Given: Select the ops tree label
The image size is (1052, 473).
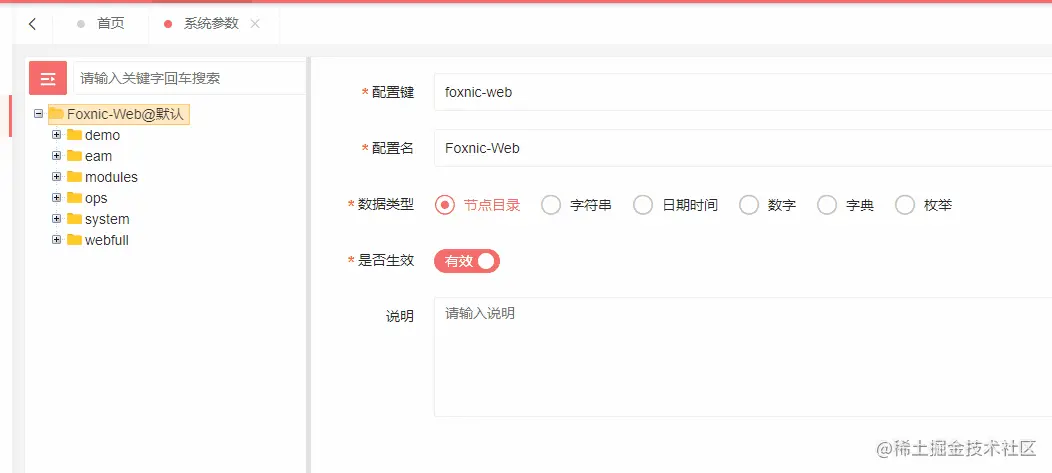Looking at the screenshot, I should (96, 198).
